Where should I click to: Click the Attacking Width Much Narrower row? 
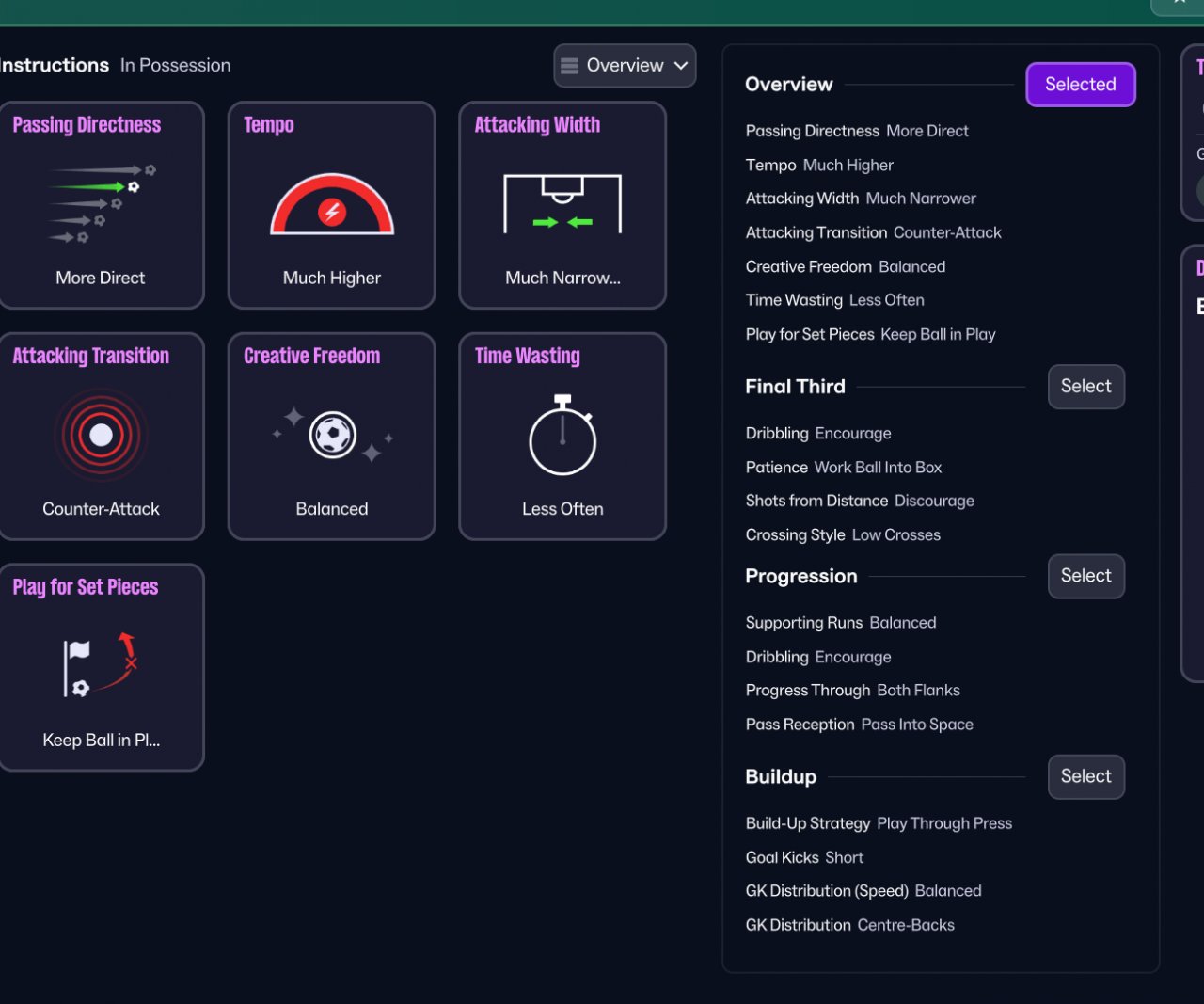(x=861, y=199)
